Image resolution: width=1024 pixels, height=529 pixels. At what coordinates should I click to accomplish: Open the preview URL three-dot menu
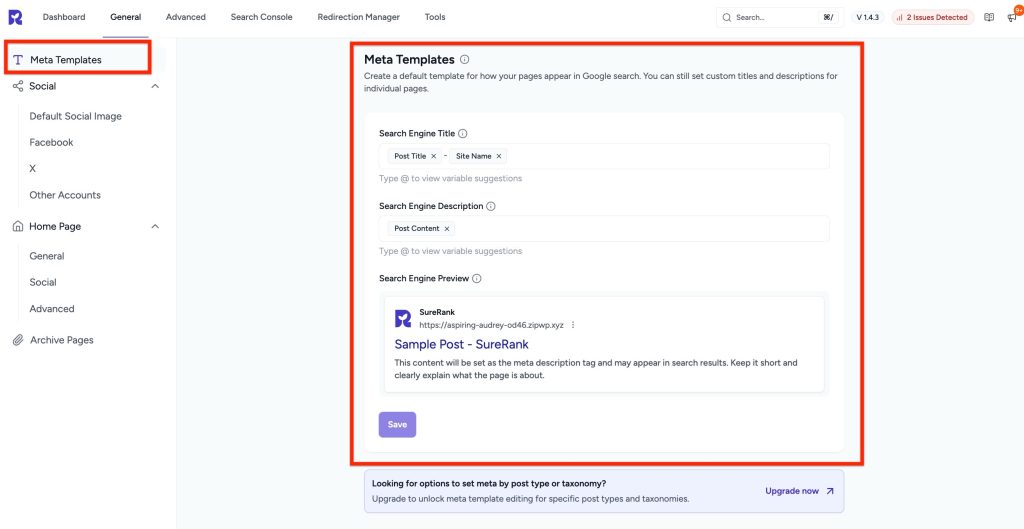coord(573,325)
